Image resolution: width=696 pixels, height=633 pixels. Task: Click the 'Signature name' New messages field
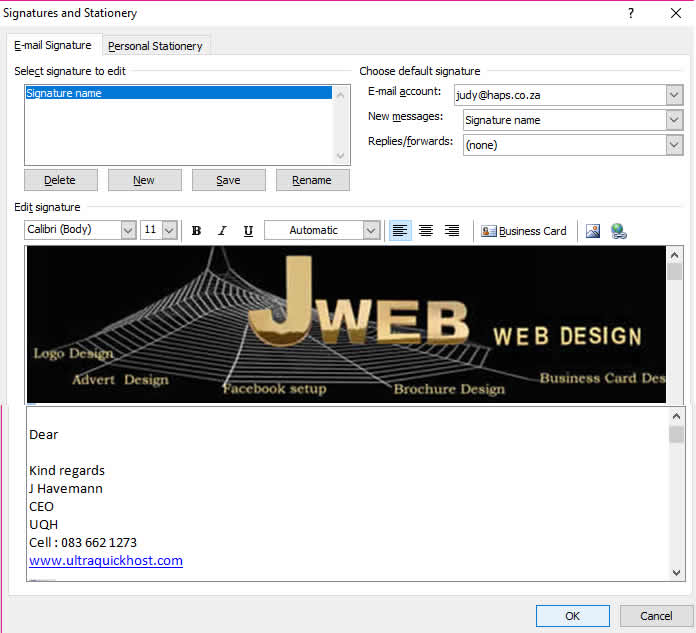click(564, 120)
